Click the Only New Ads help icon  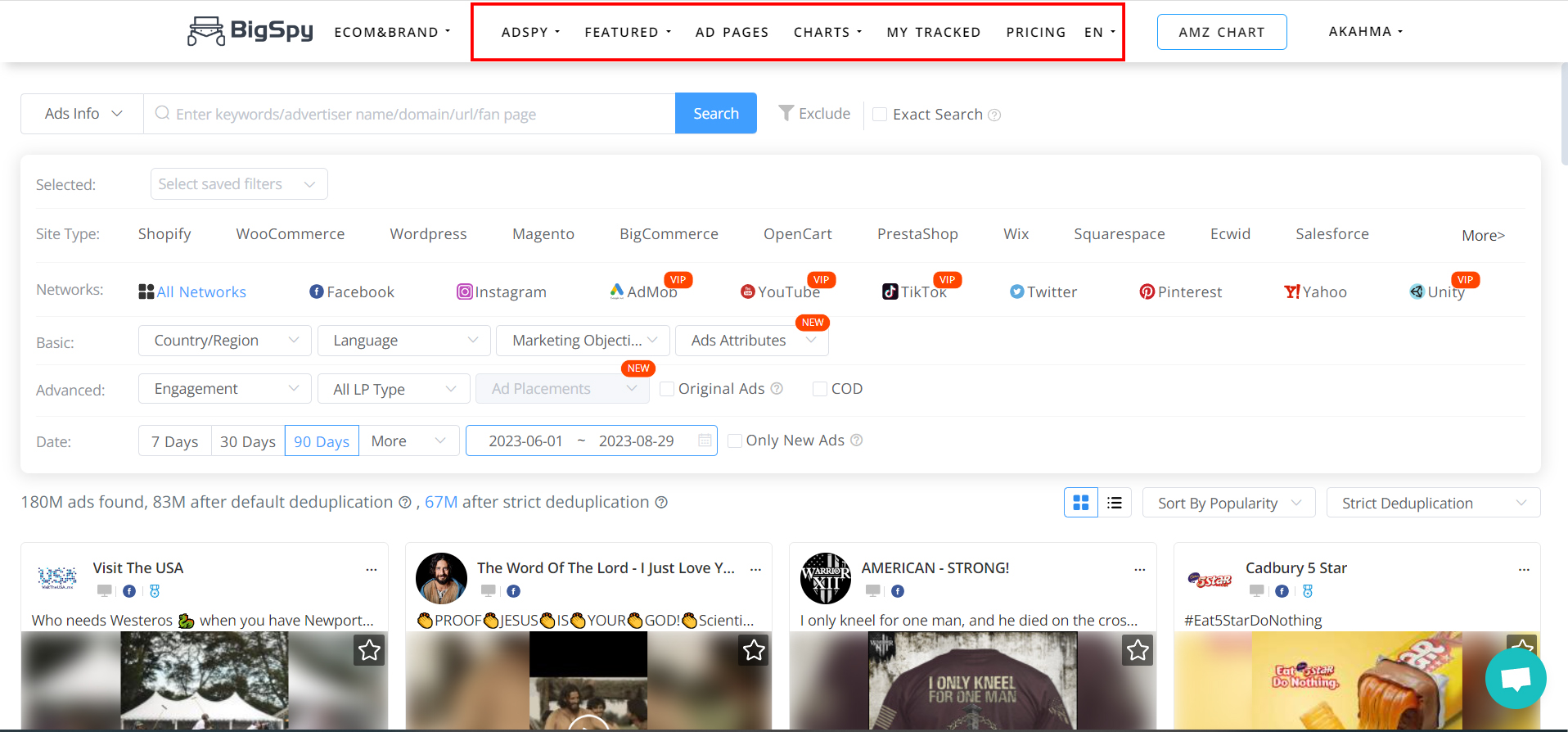coord(856,440)
